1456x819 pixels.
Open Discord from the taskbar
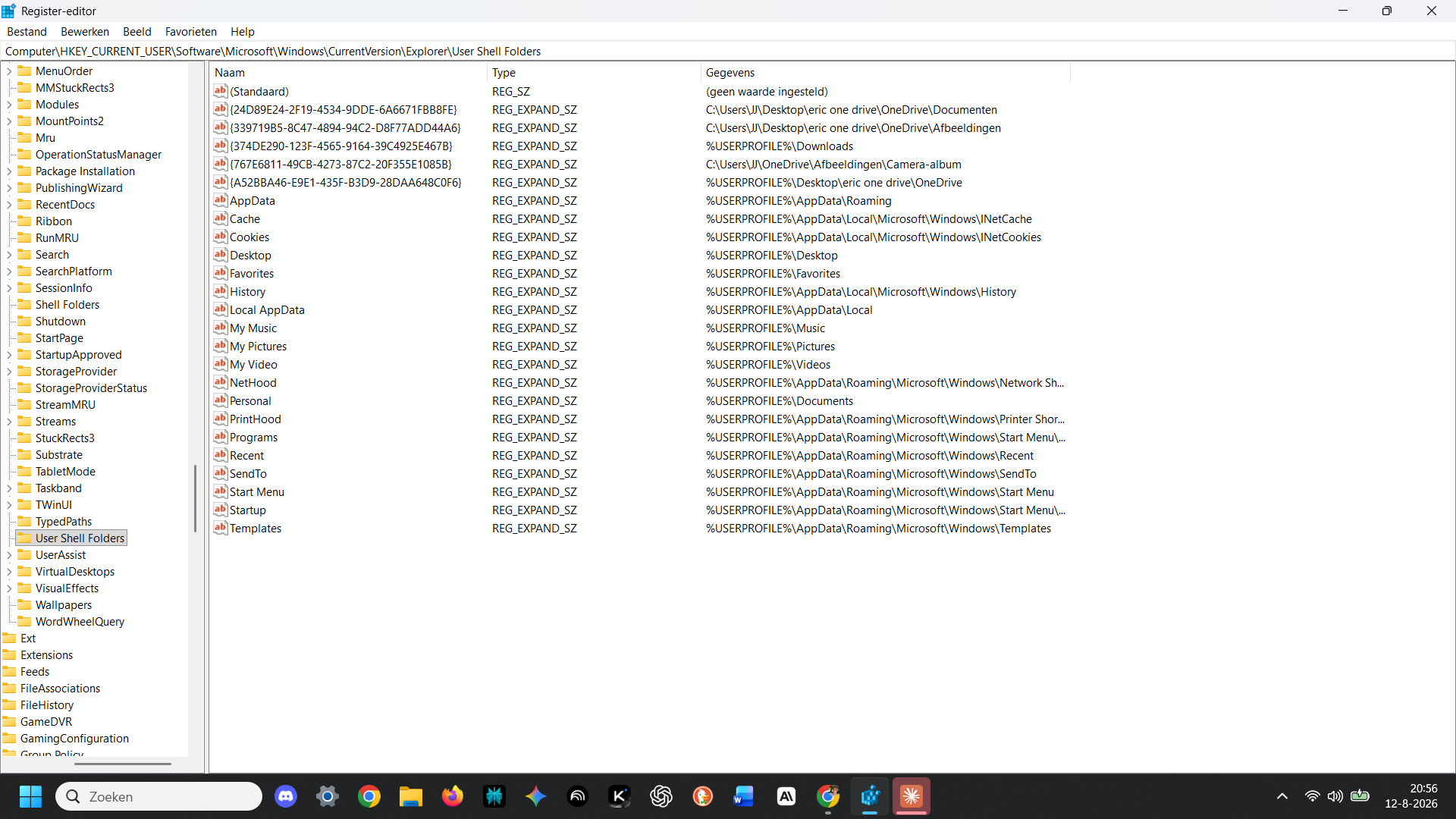tap(286, 796)
